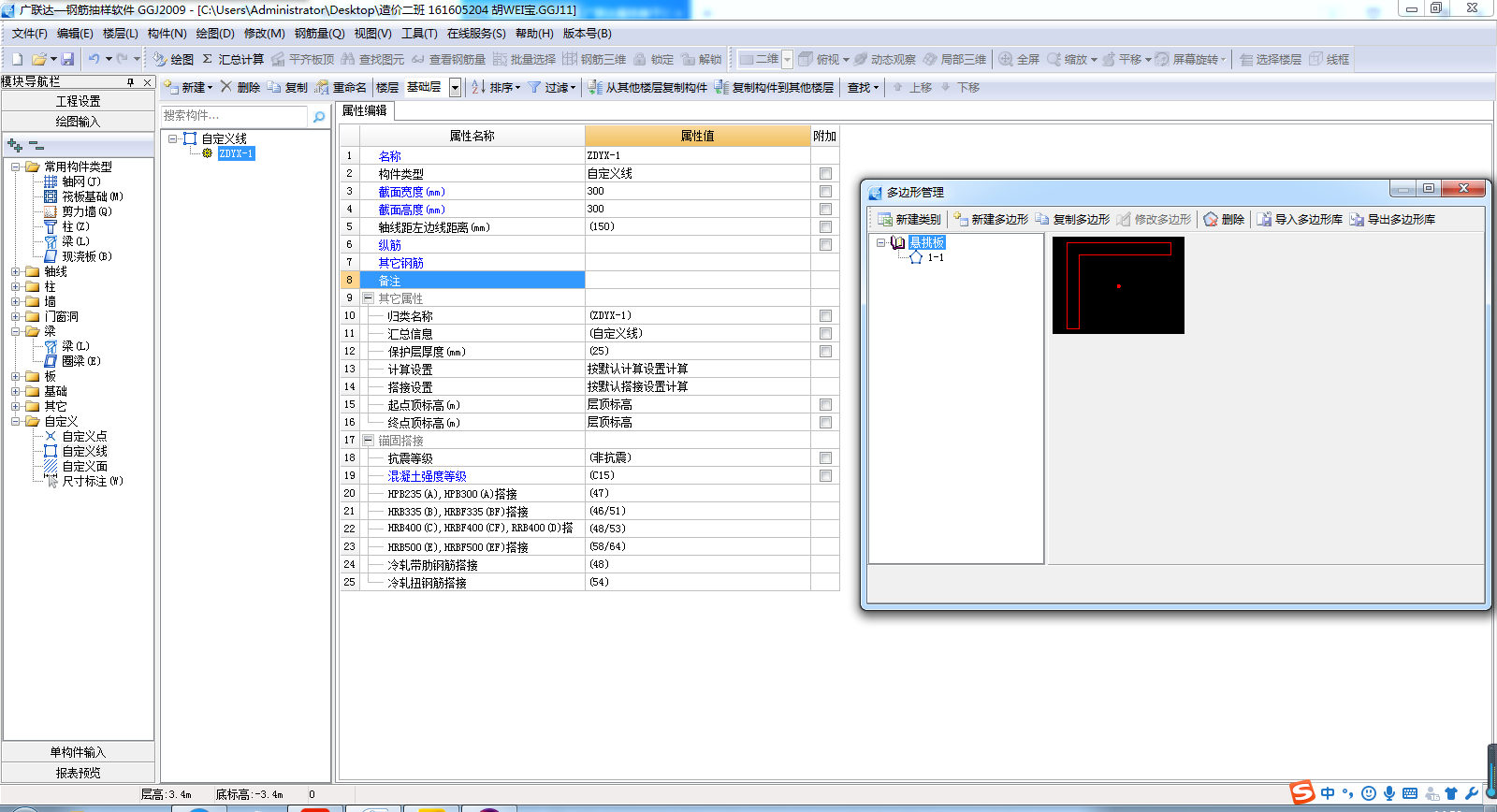Click 从其他楼层复制构件

tap(647, 87)
